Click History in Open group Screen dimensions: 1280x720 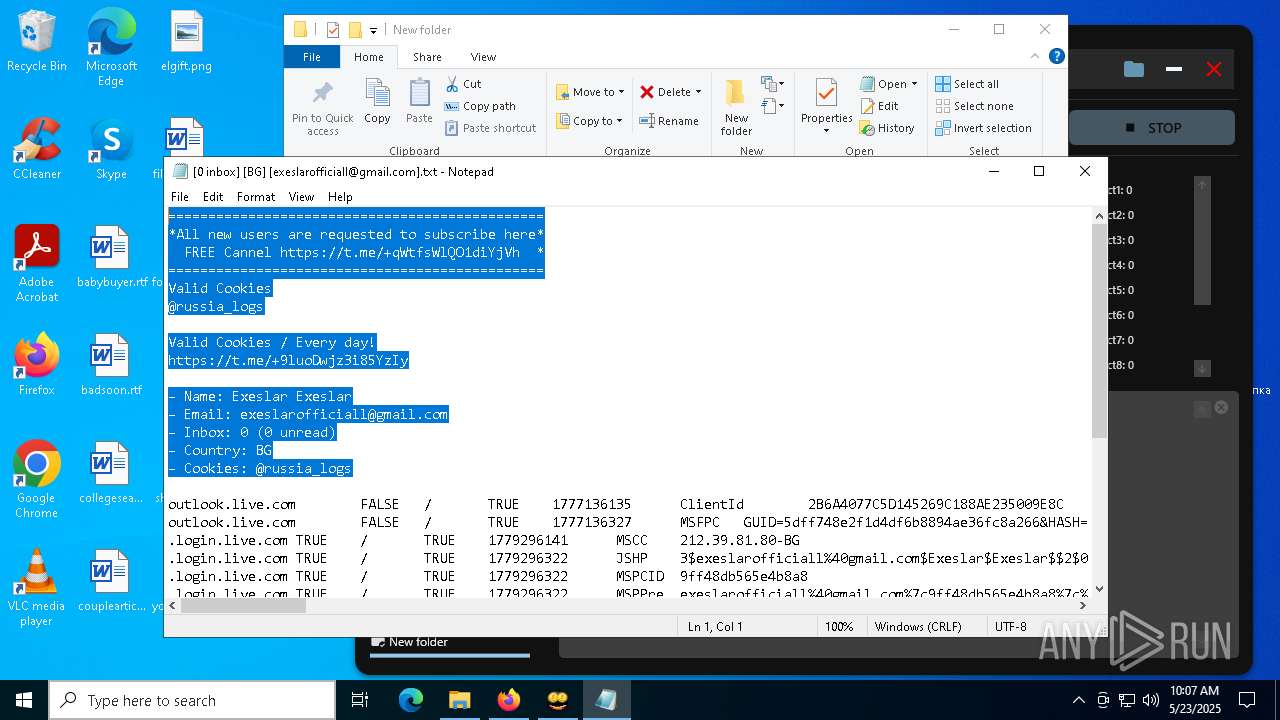pyautogui.click(x=887, y=128)
